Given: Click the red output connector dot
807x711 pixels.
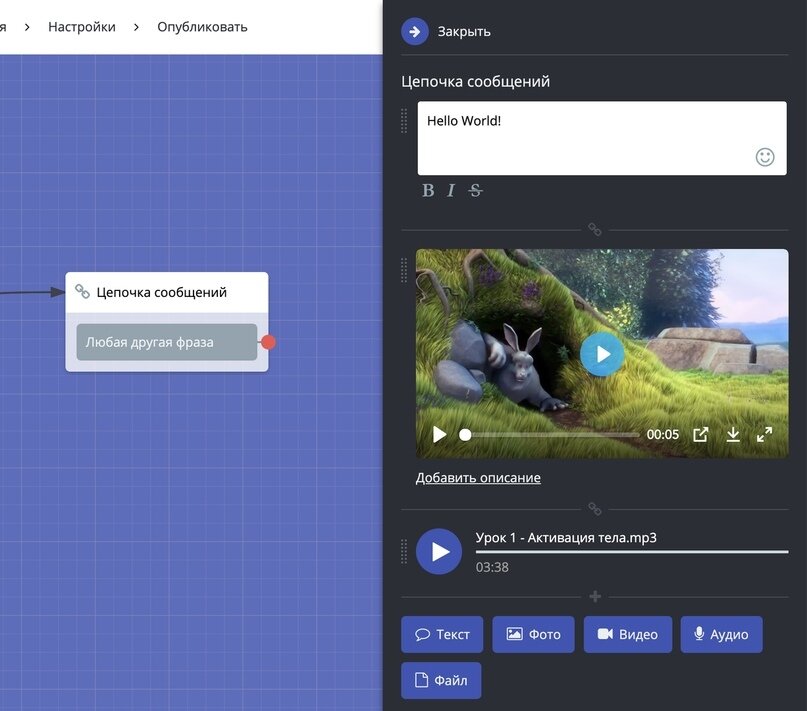Looking at the screenshot, I should pos(268,342).
